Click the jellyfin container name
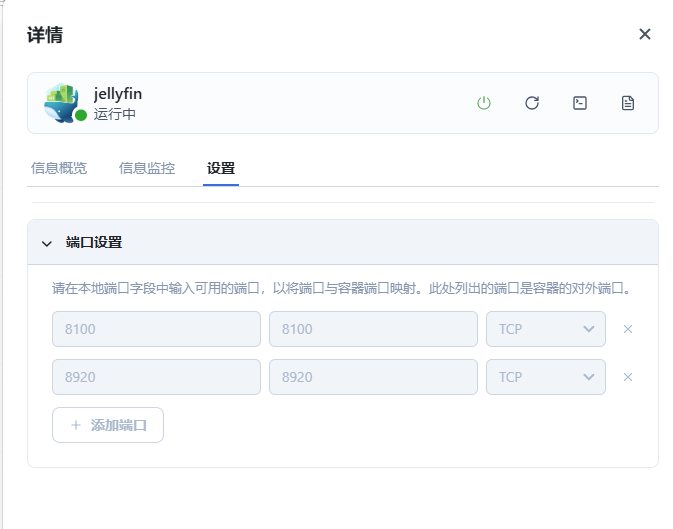This screenshot has height=529, width=673. pyautogui.click(x=118, y=94)
